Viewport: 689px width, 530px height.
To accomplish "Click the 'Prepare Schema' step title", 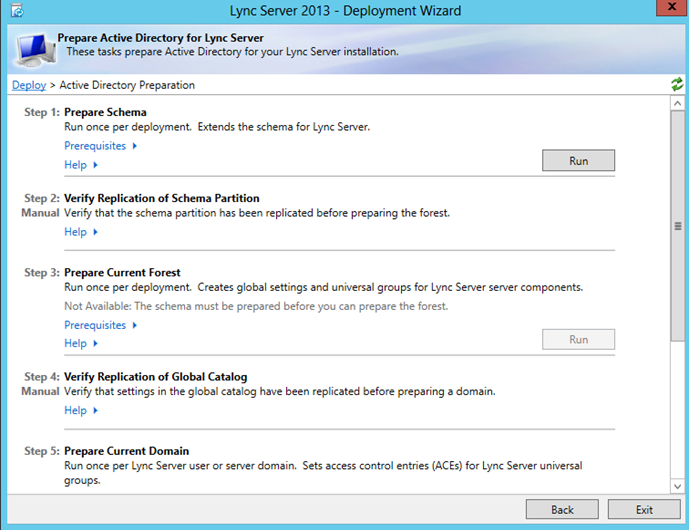I will pos(105,112).
